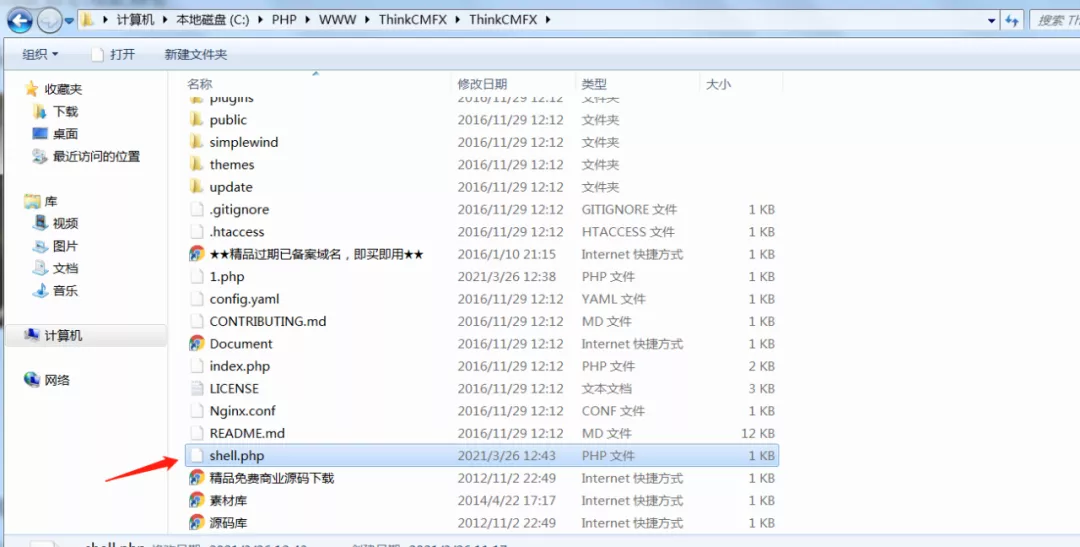1080x547 pixels.
Task: Select 网络 in the navigation pane
Action: 57,380
